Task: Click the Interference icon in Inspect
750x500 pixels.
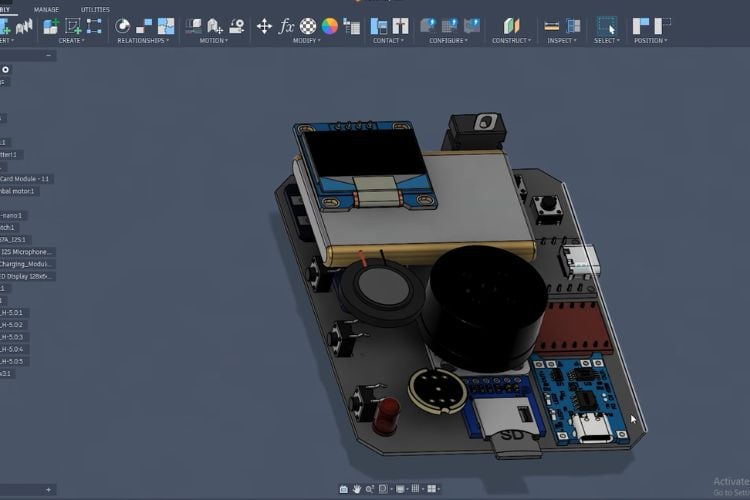Action: 573,26
